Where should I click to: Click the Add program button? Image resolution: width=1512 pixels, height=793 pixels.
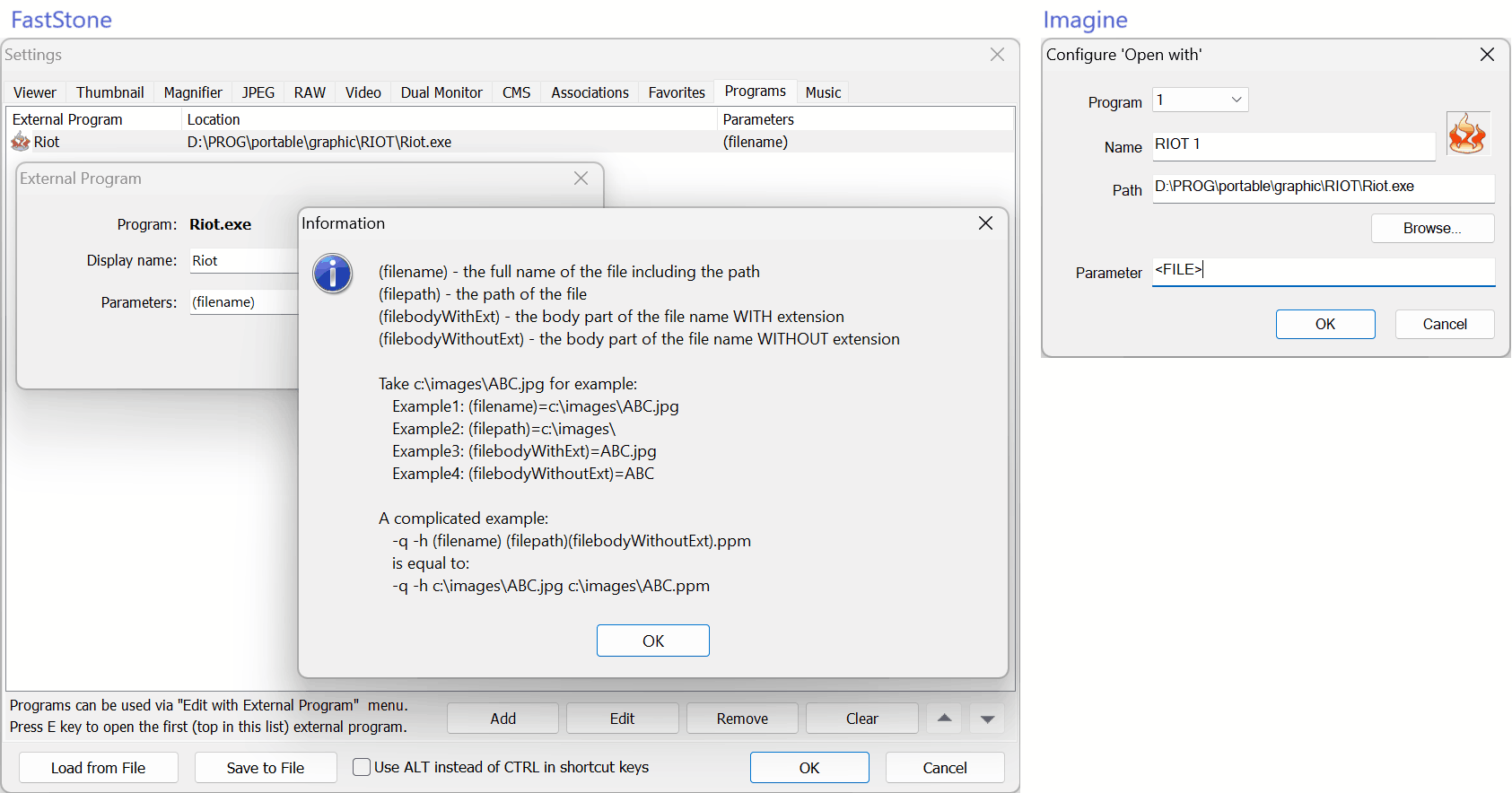503,719
